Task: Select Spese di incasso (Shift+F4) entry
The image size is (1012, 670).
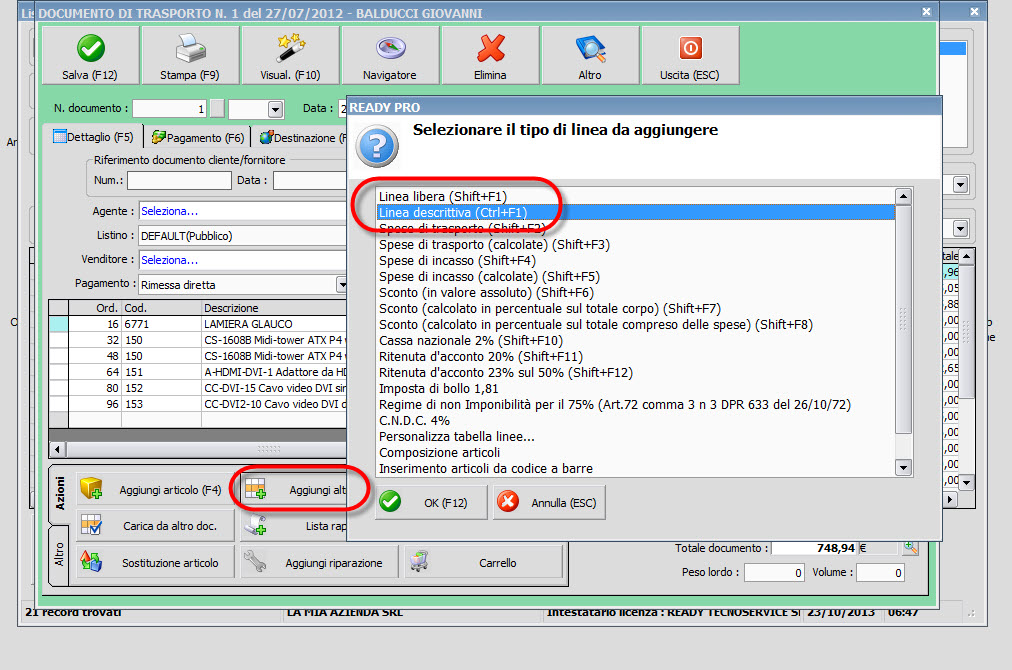Action: pos(636,261)
